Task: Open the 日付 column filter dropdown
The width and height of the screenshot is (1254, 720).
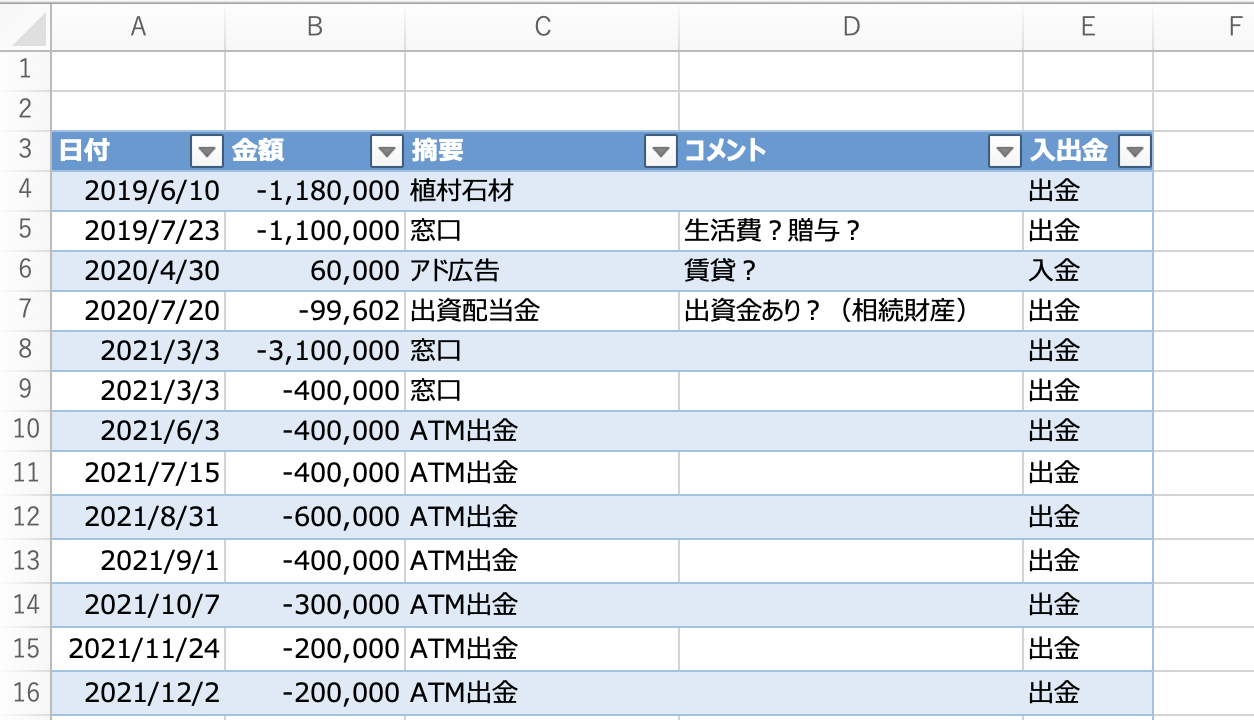Action: pyautogui.click(x=206, y=151)
